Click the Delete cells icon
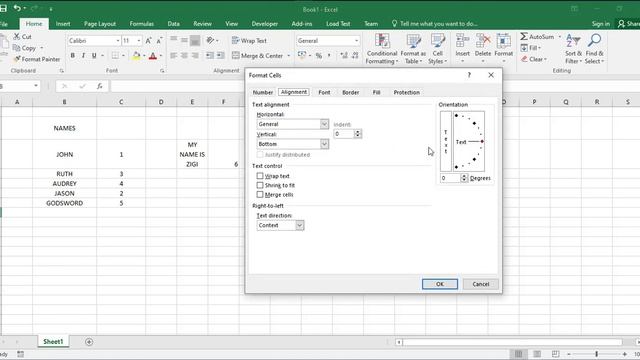 [483, 42]
